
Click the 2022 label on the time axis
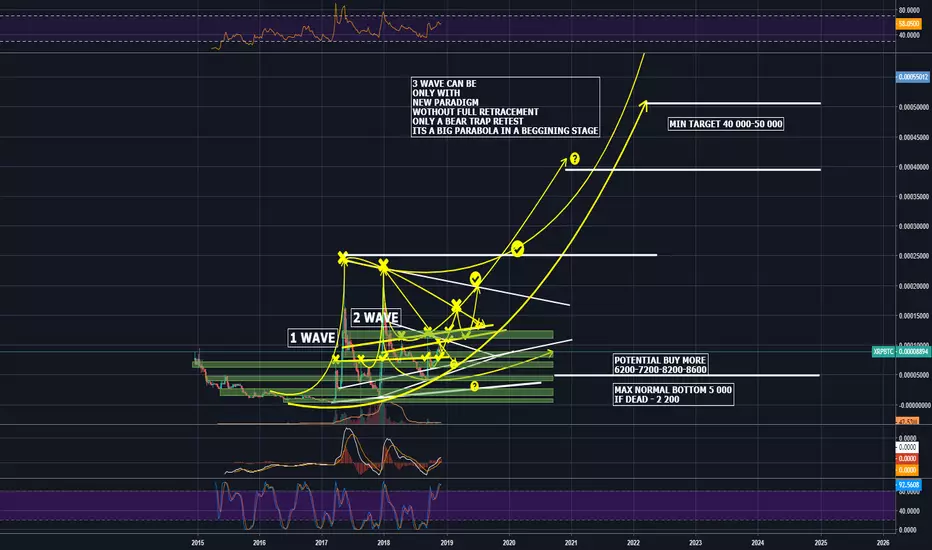(633, 542)
